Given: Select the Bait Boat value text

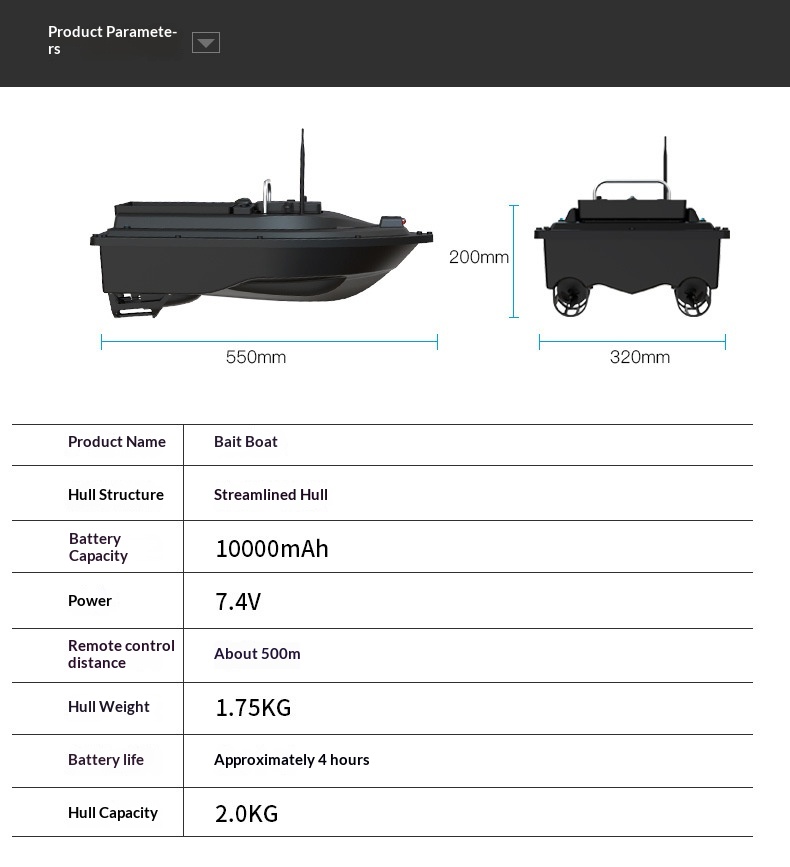Looking at the screenshot, I should [x=246, y=442].
